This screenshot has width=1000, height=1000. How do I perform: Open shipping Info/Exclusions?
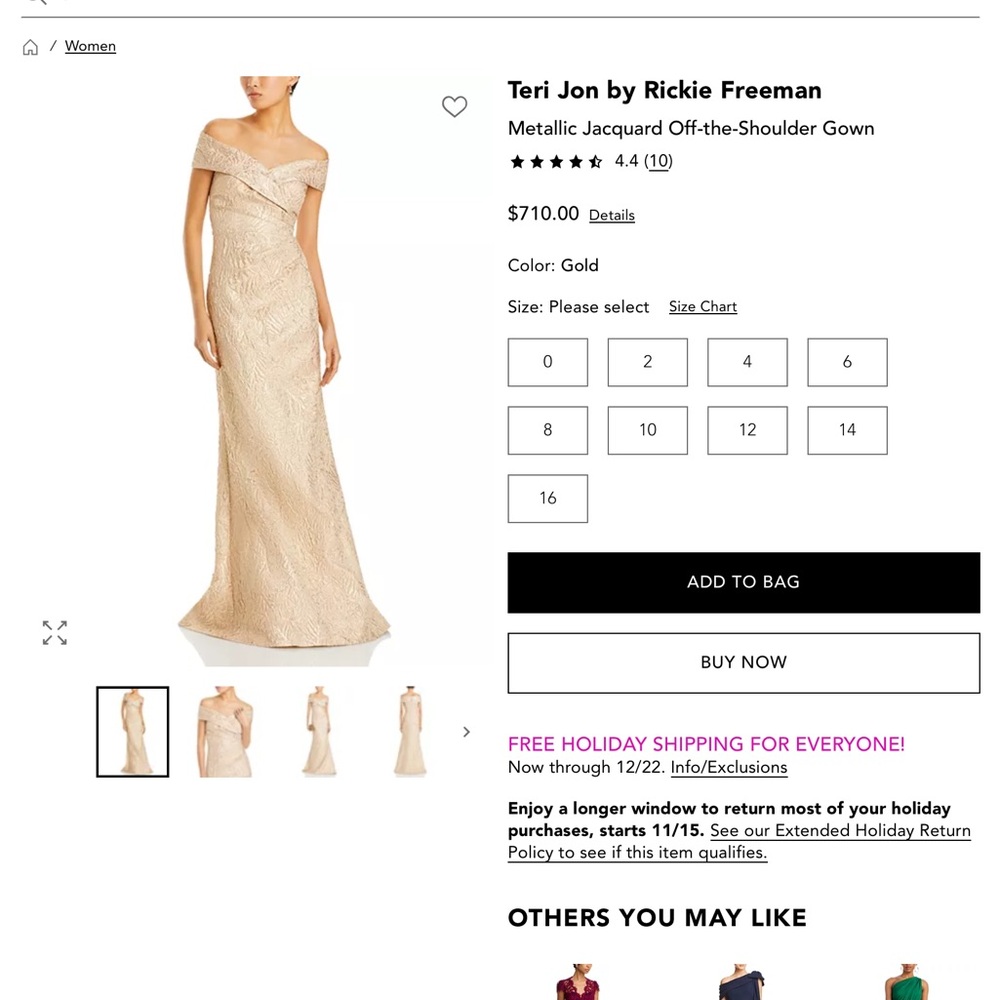pyautogui.click(x=728, y=767)
